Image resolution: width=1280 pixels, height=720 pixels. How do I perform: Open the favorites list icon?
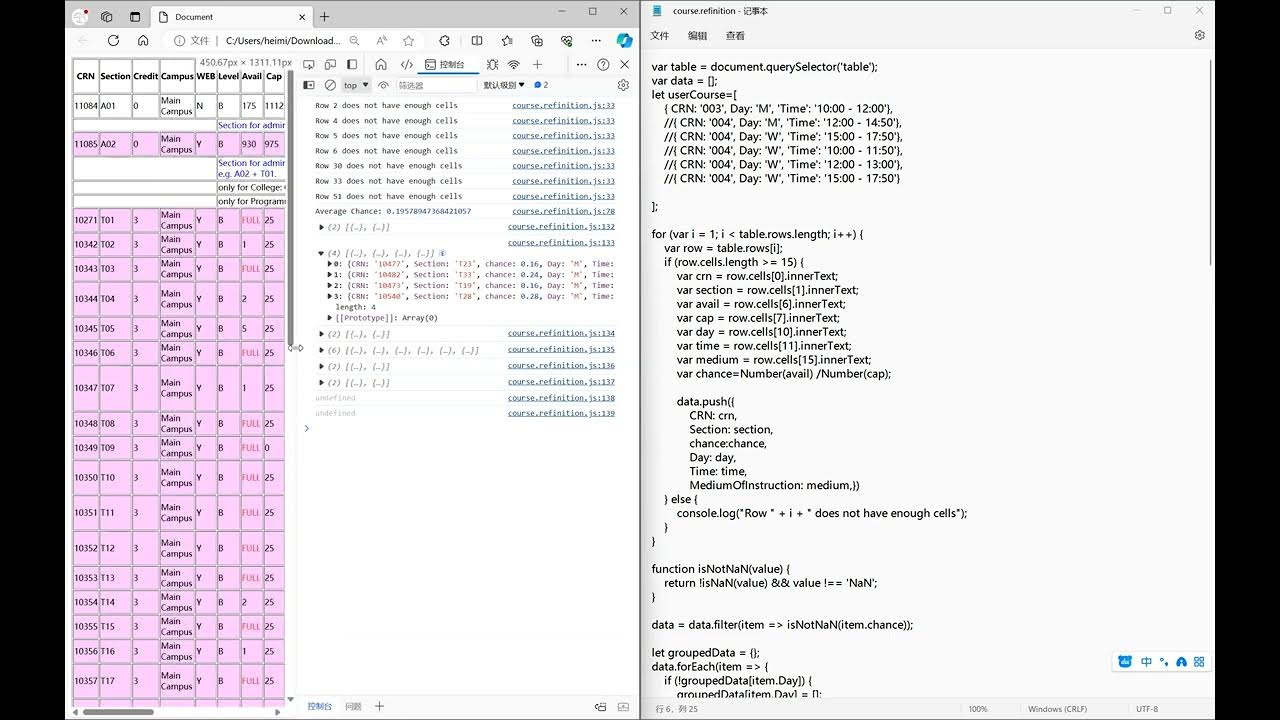[507, 41]
